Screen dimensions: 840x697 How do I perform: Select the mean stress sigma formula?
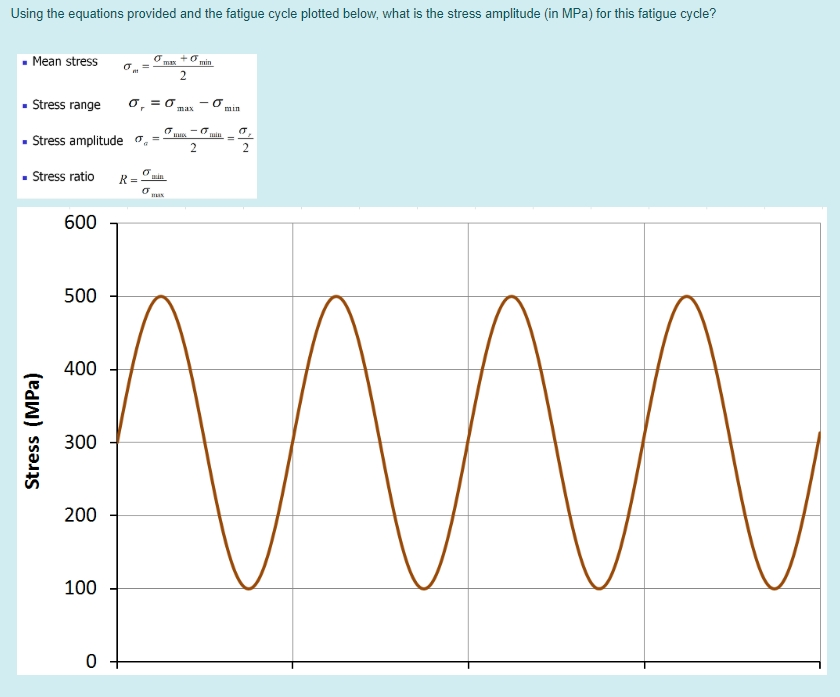(170, 68)
